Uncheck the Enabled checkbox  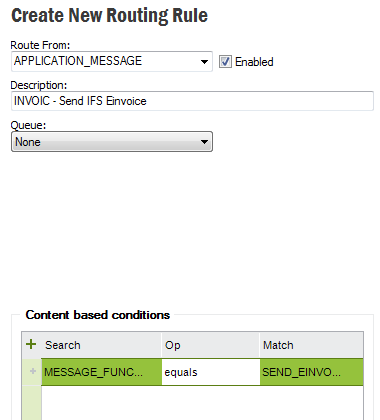point(225,62)
